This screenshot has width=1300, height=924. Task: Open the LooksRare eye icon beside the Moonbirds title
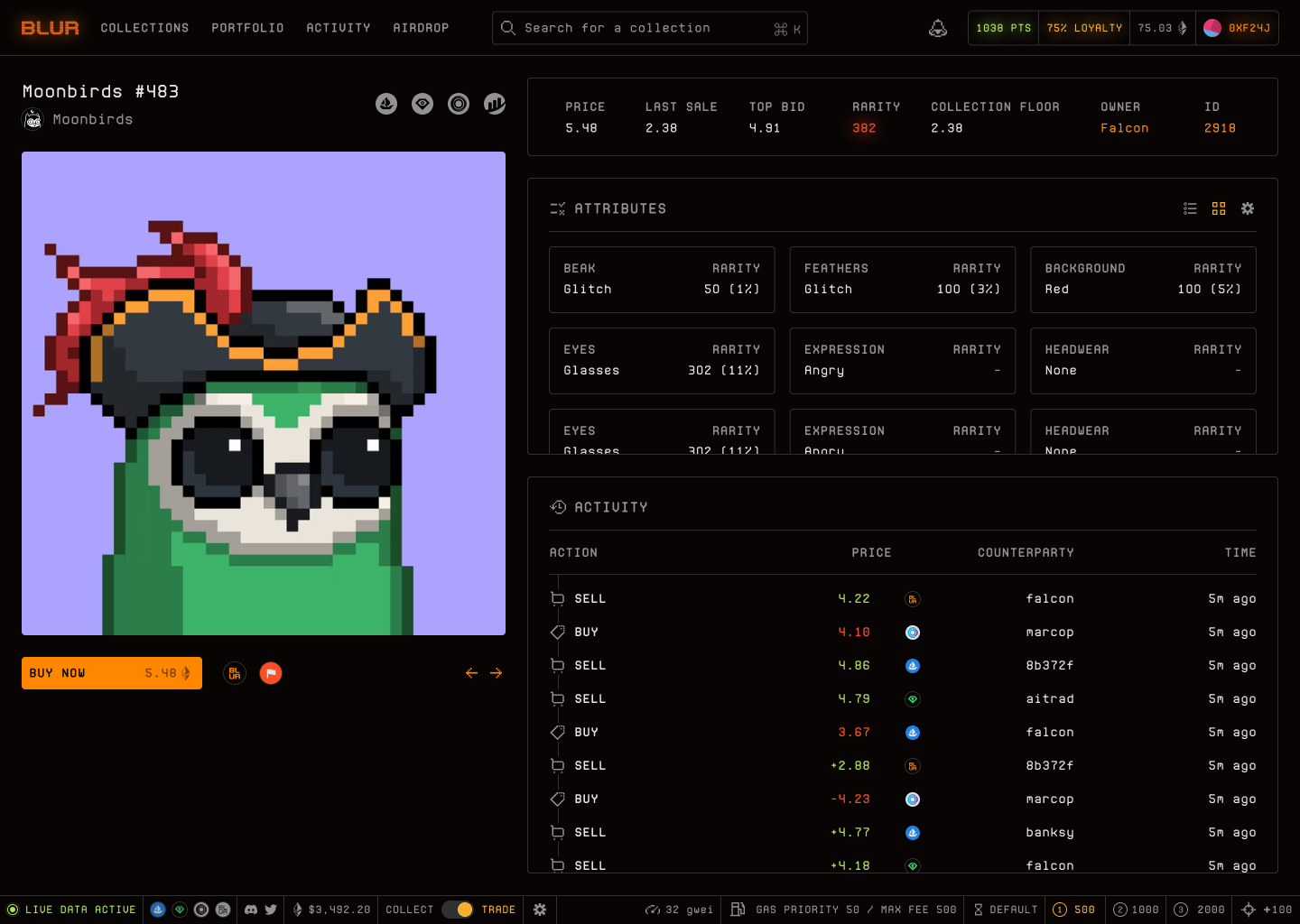click(x=422, y=104)
